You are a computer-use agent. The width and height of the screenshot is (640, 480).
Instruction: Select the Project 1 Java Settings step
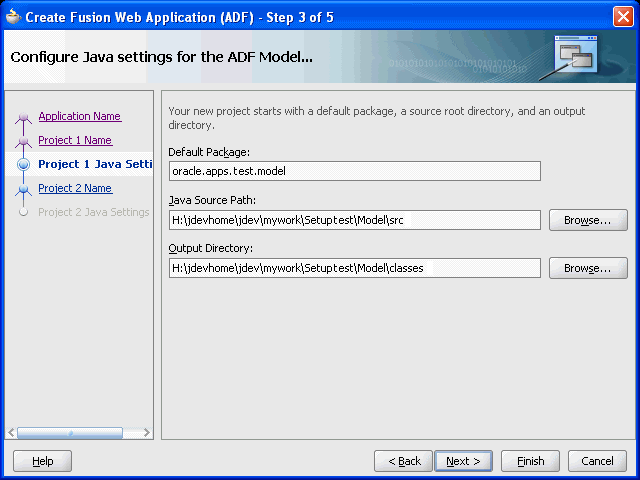[95, 164]
